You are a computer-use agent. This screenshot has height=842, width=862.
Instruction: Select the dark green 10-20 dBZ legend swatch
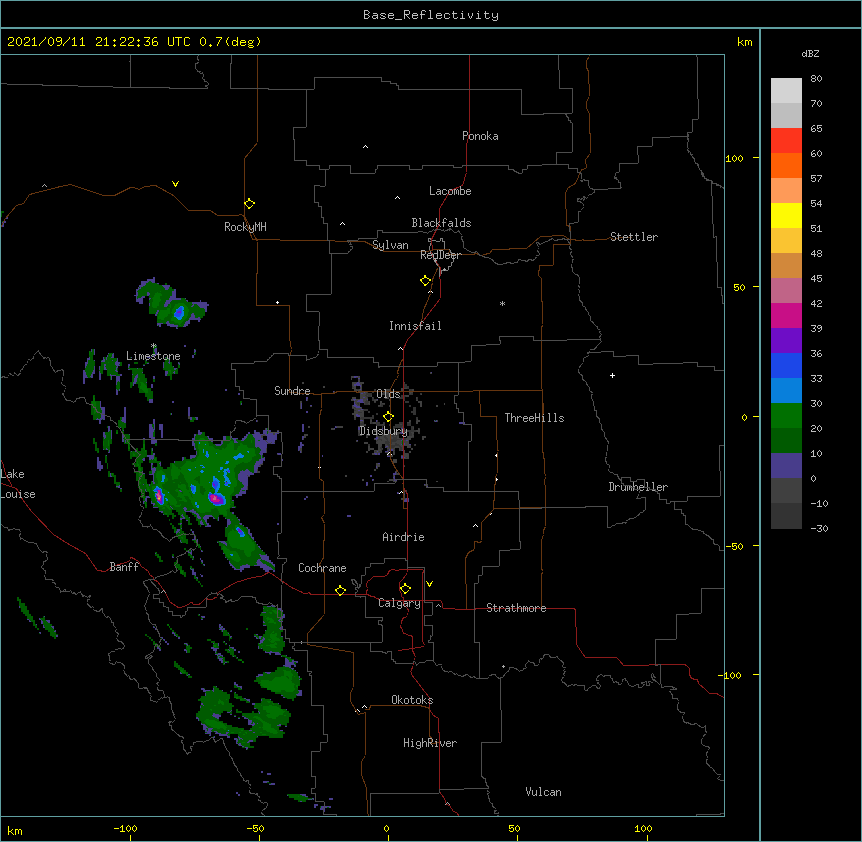click(786, 441)
